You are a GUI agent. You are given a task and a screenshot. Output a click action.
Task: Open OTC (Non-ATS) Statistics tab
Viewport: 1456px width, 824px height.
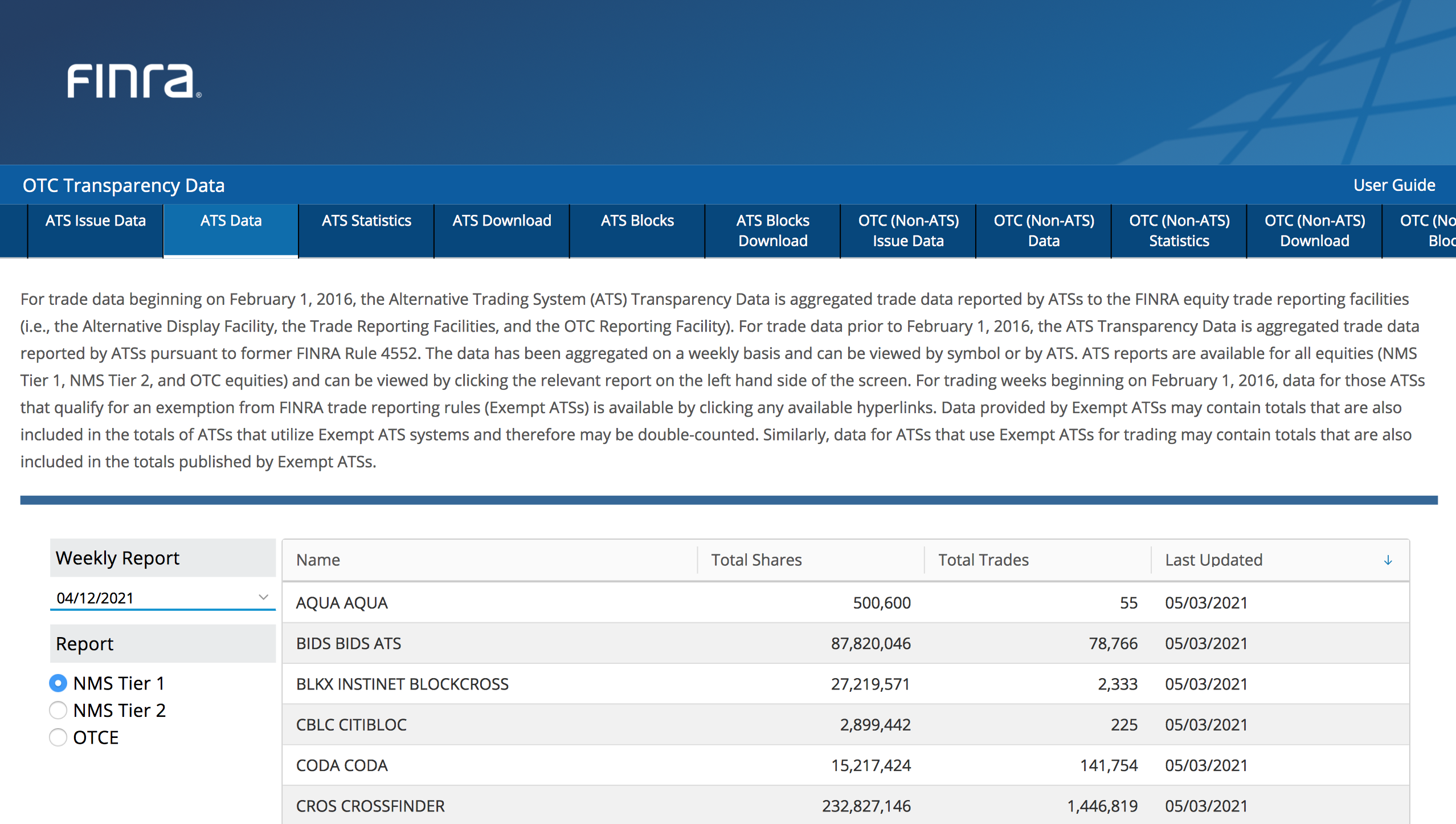pos(1180,230)
